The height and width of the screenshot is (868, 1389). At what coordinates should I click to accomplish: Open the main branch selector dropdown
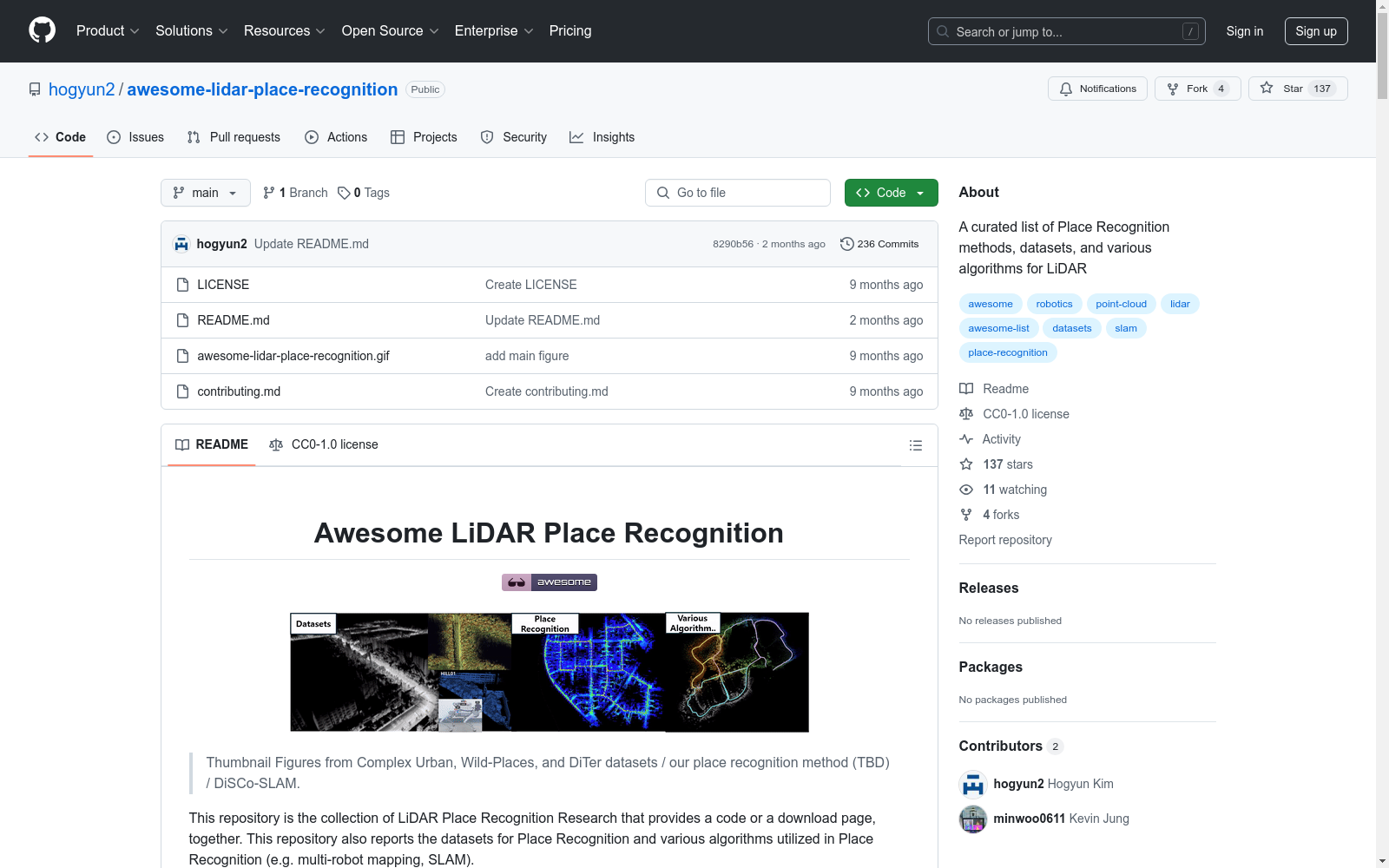[x=206, y=193]
